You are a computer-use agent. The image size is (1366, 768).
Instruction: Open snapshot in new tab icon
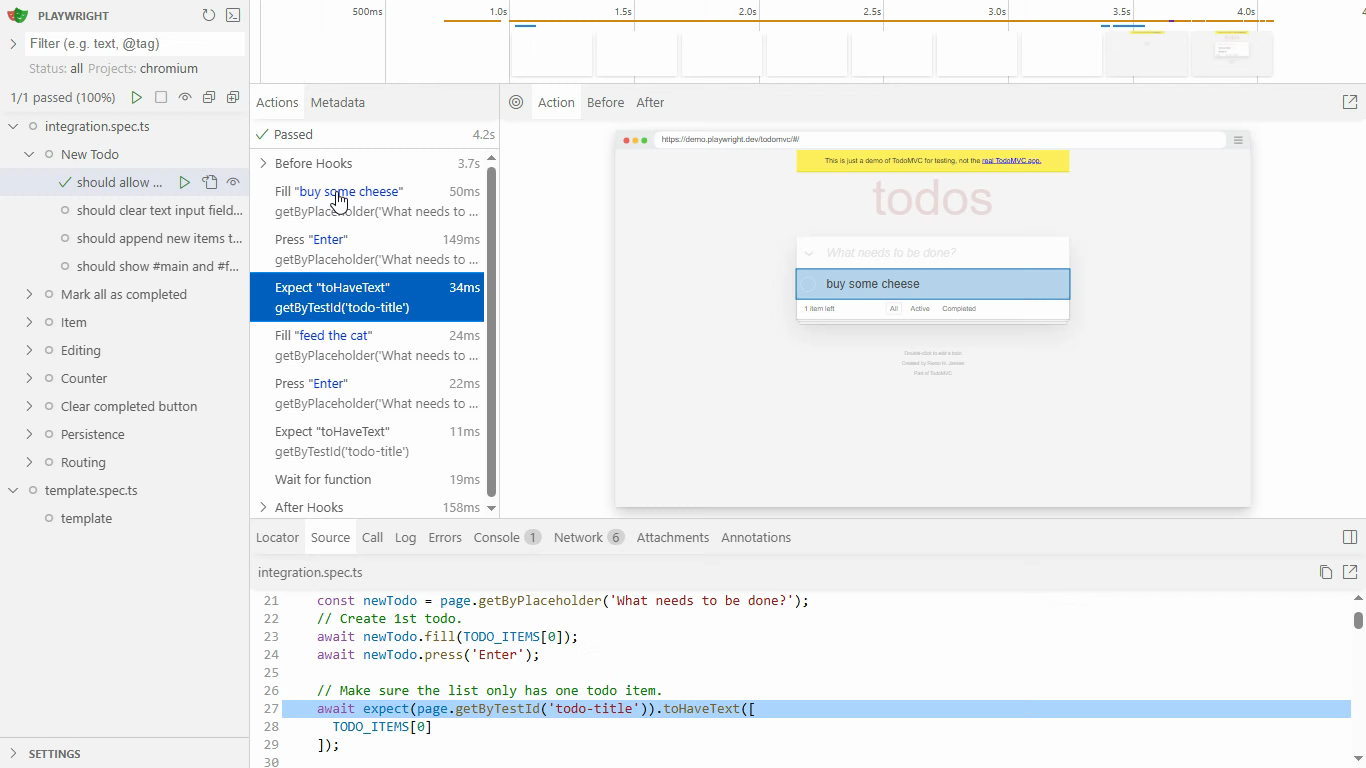1350,102
